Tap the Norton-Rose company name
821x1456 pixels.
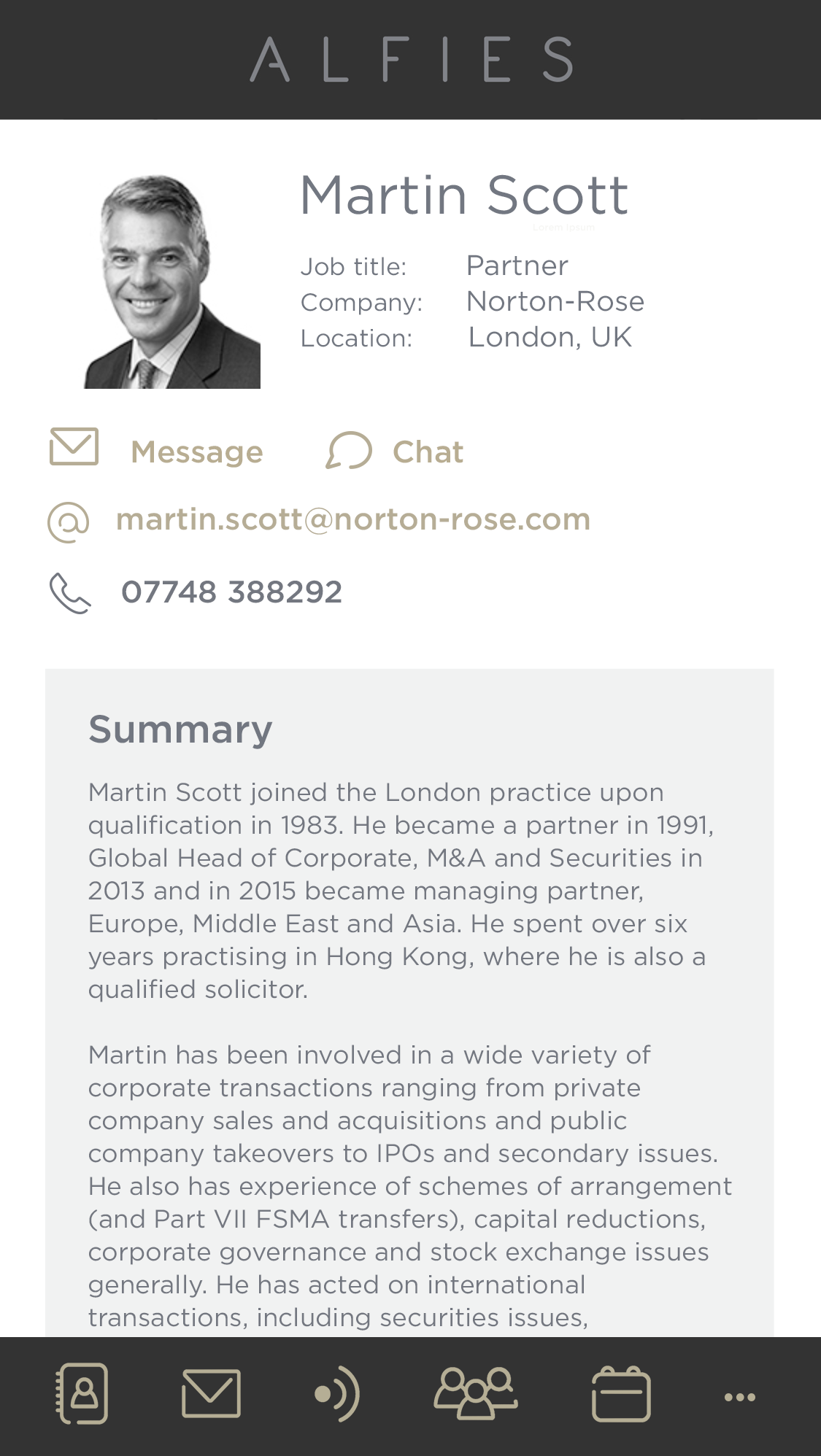[x=555, y=301]
